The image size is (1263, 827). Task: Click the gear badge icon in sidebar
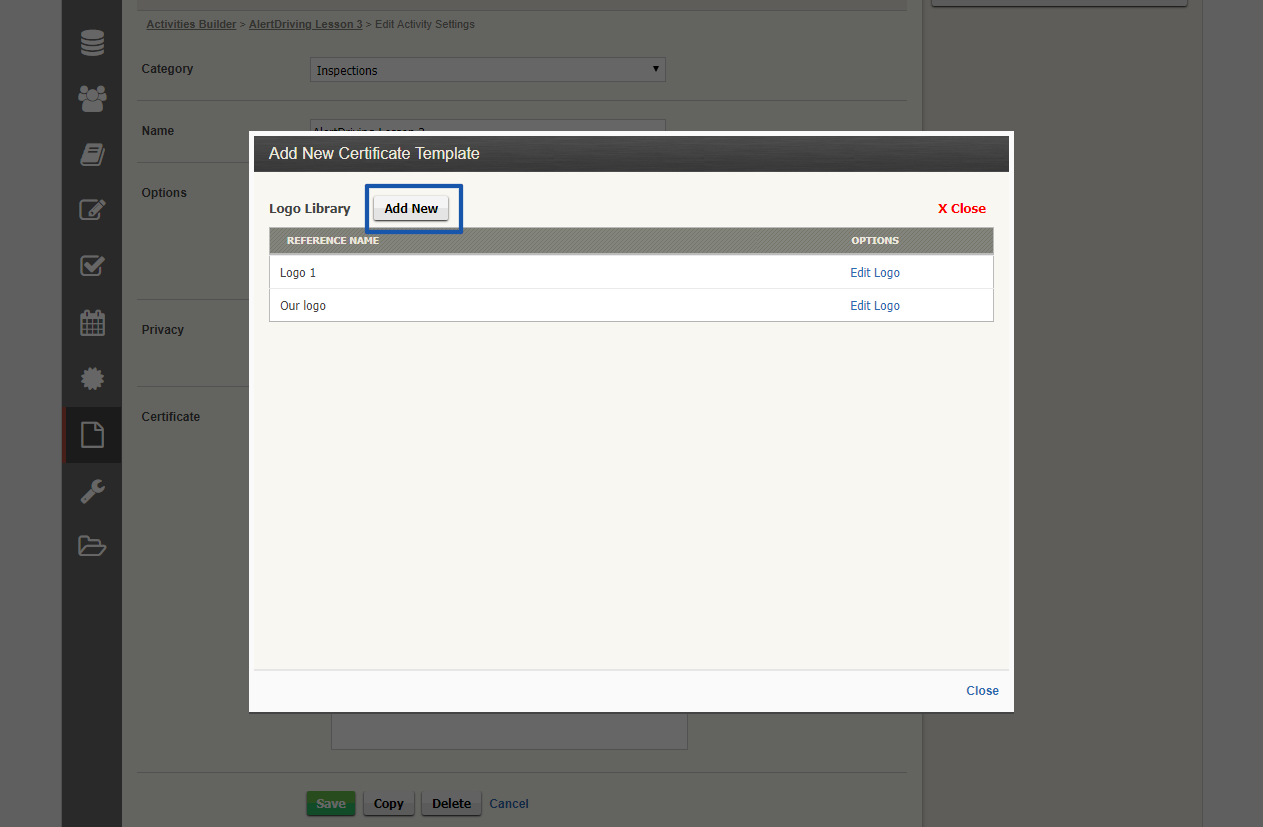tap(91, 378)
